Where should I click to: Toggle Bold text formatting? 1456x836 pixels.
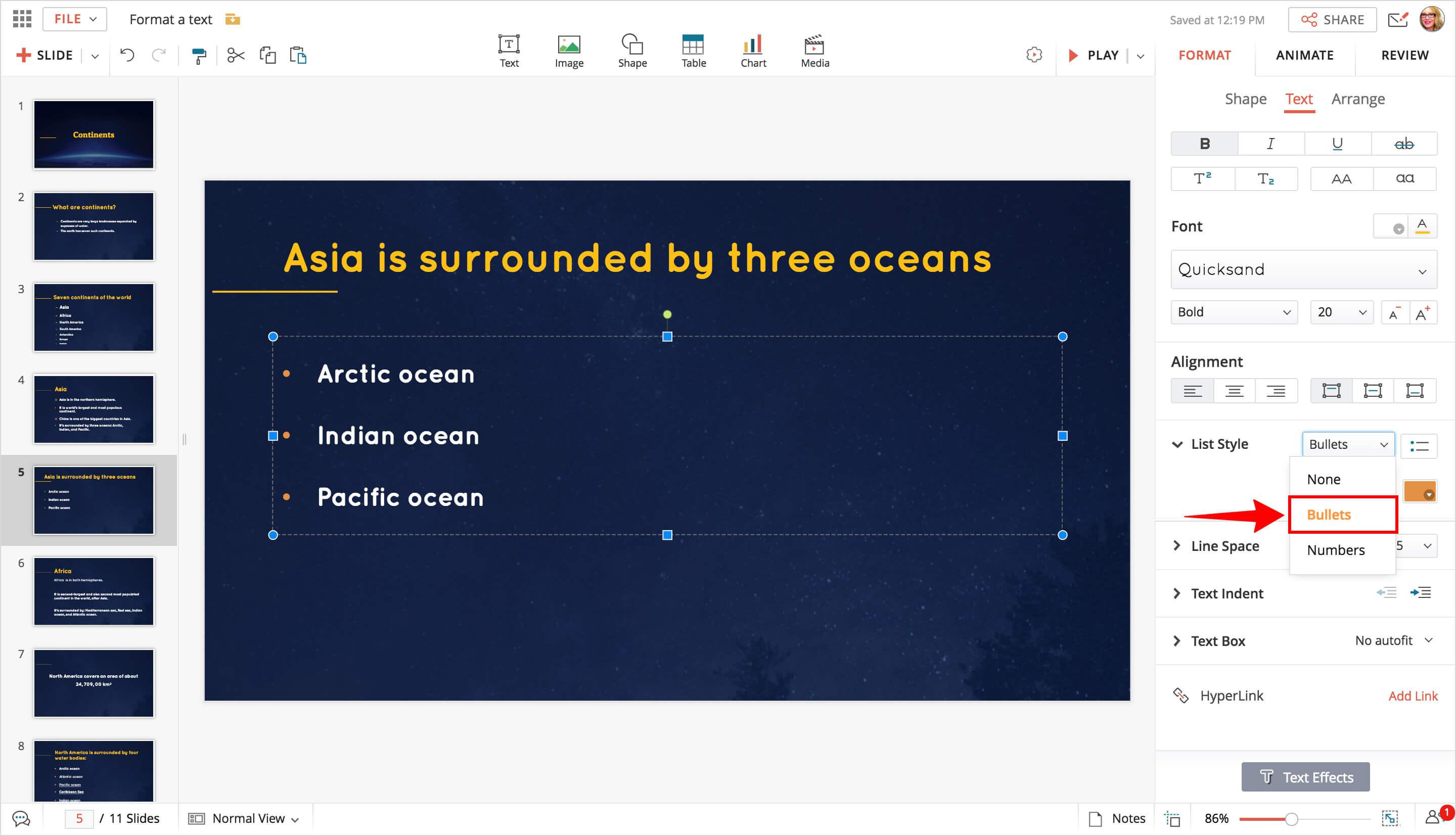pyautogui.click(x=1205, y=144)
